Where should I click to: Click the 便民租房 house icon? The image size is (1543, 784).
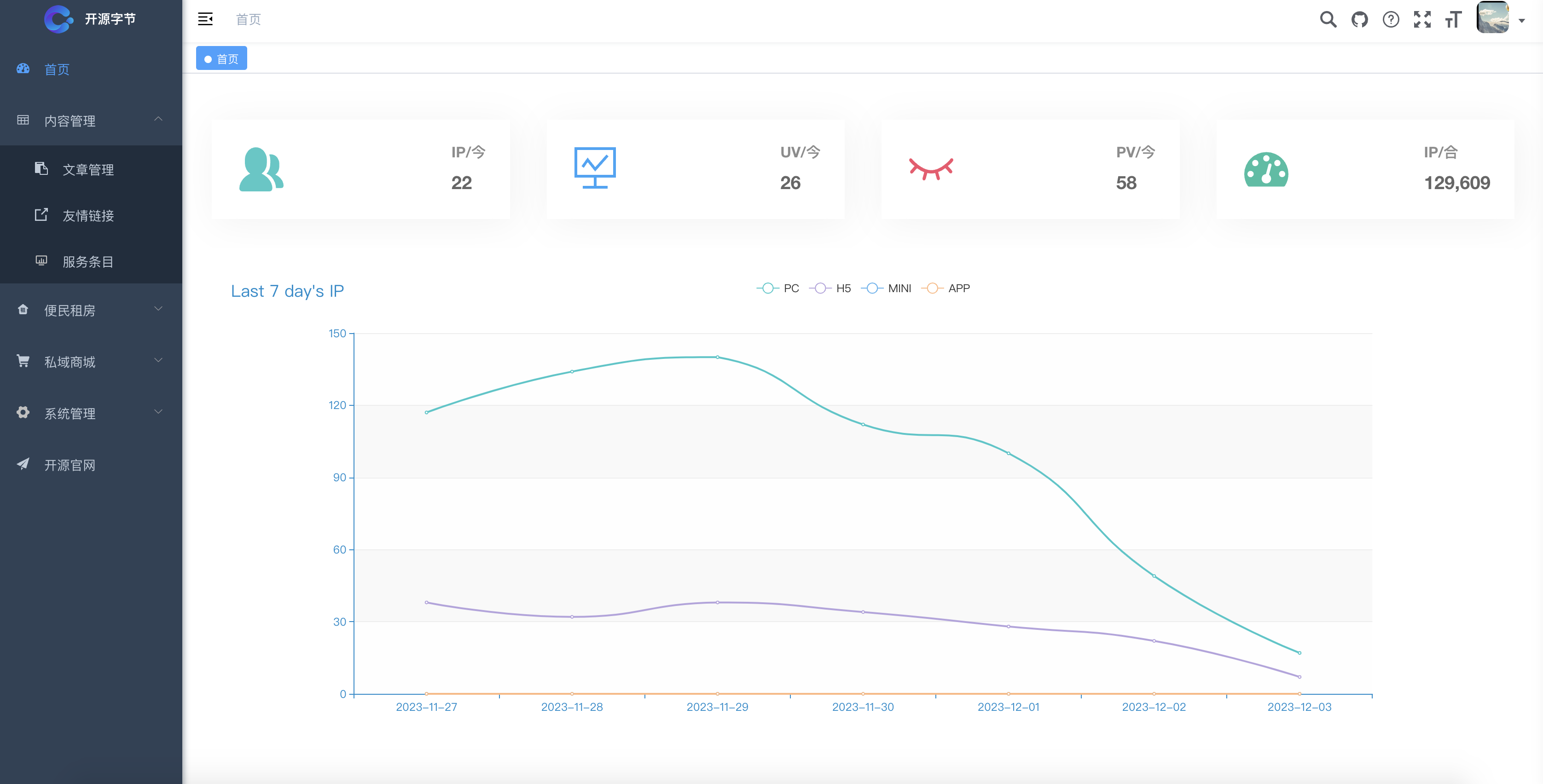pos(23,309)
